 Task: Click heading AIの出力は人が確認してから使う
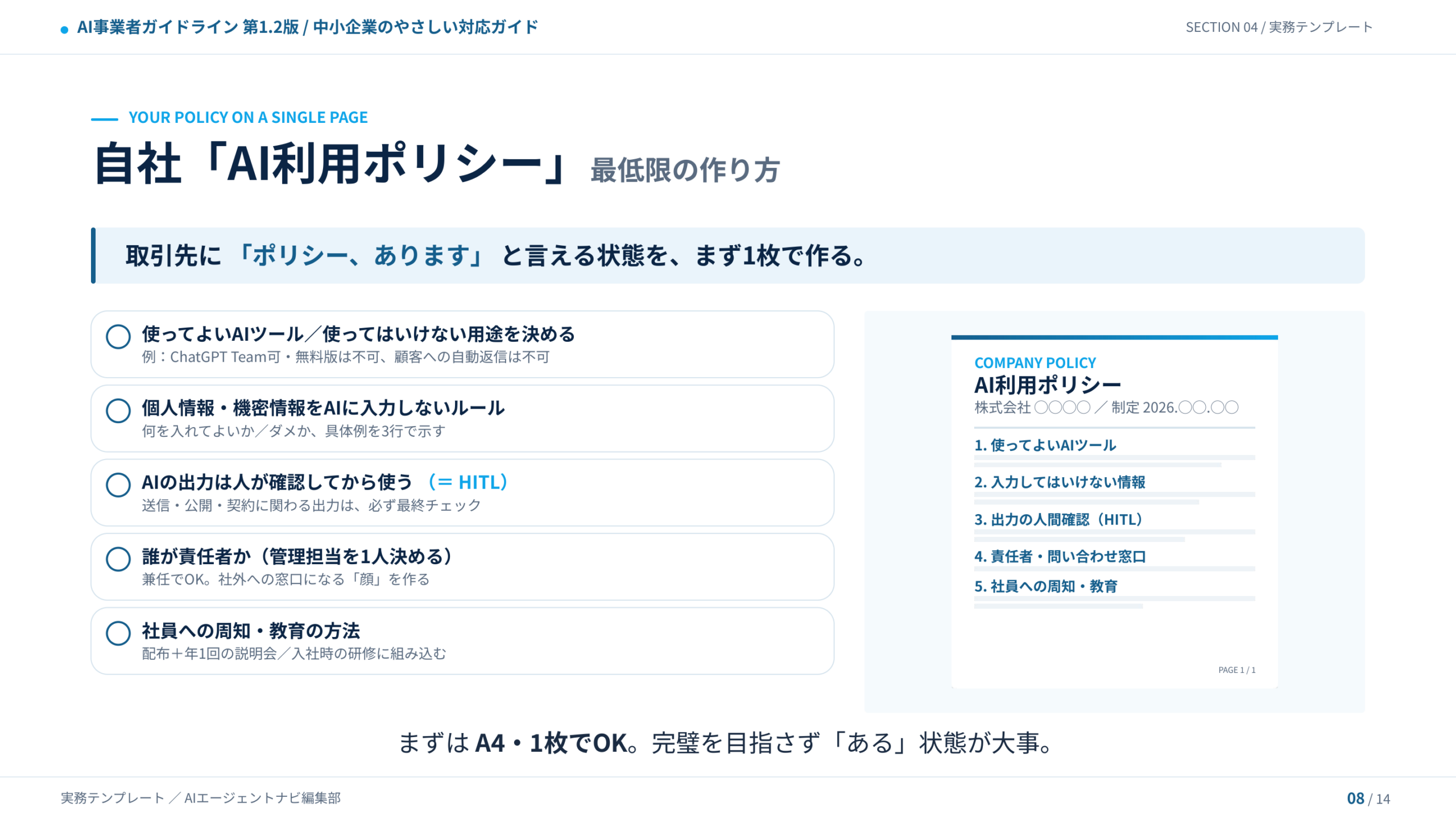[277, 482]
